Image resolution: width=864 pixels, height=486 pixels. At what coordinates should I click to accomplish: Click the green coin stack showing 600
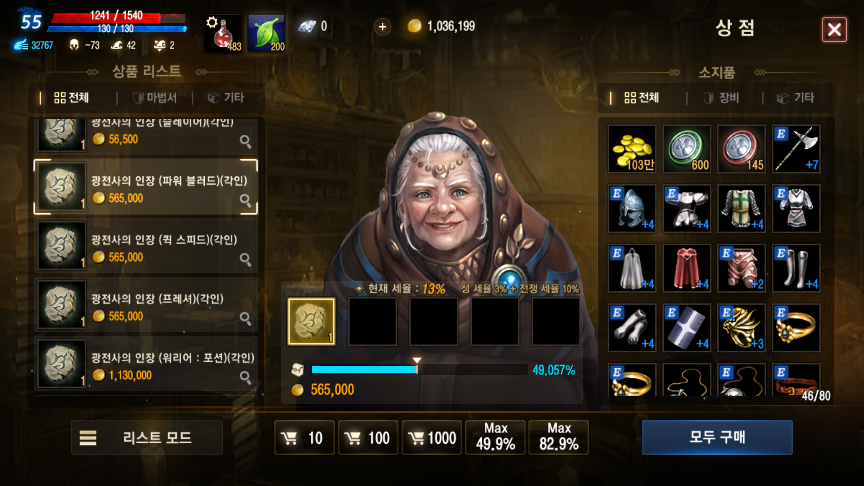tap(687, 149)
